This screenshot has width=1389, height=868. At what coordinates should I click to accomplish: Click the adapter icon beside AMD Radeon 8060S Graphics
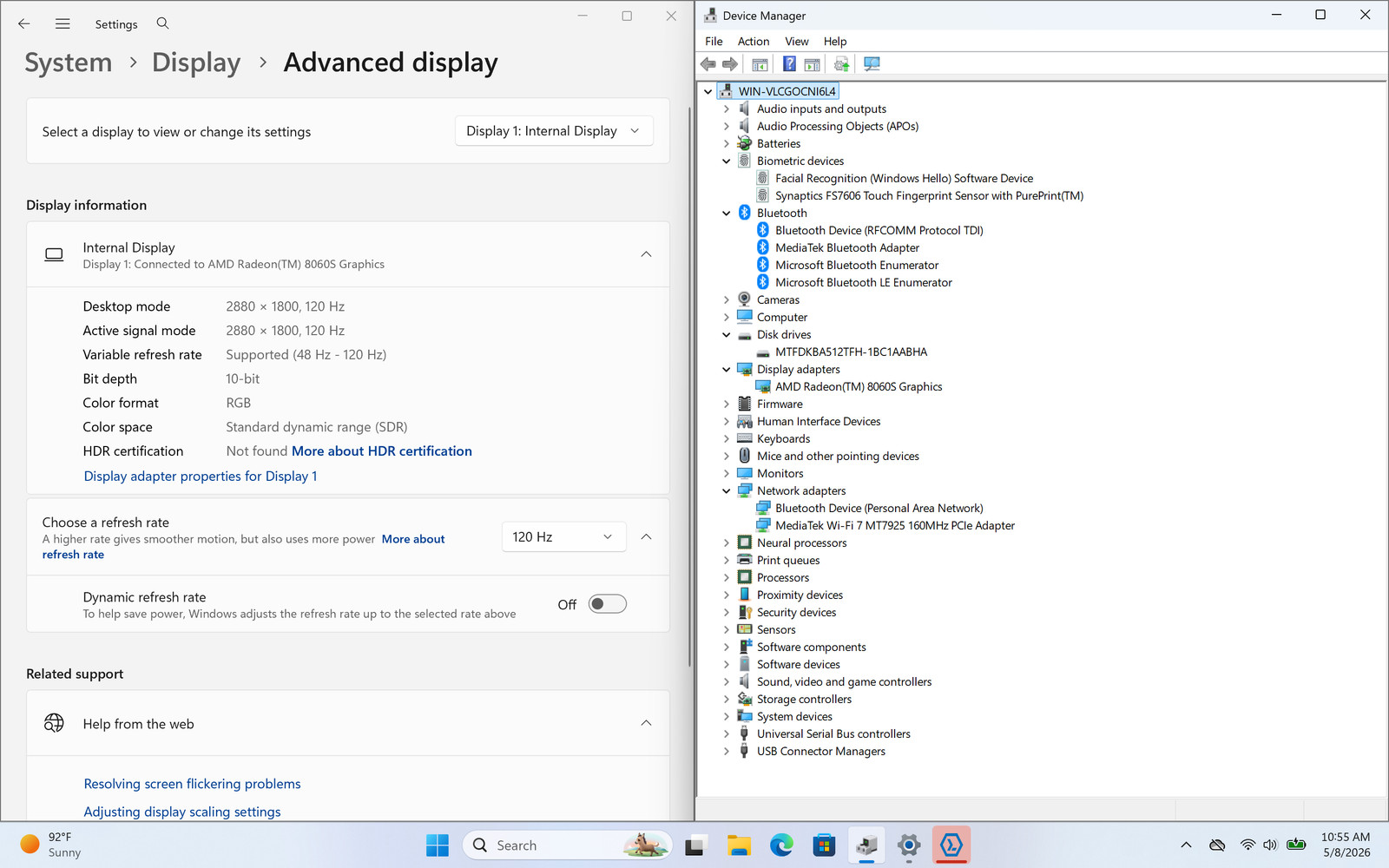tap(763, 386)
